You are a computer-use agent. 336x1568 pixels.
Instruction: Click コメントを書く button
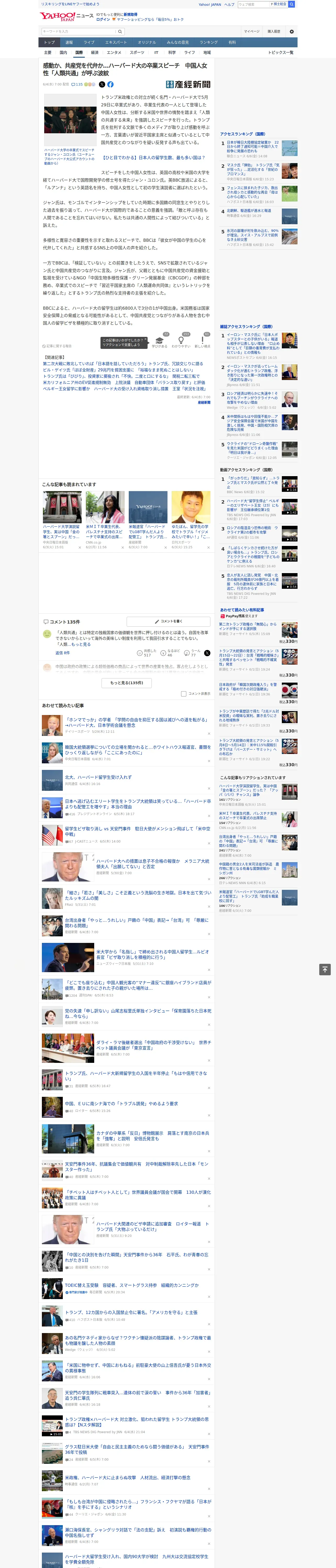tap(169, 621)
